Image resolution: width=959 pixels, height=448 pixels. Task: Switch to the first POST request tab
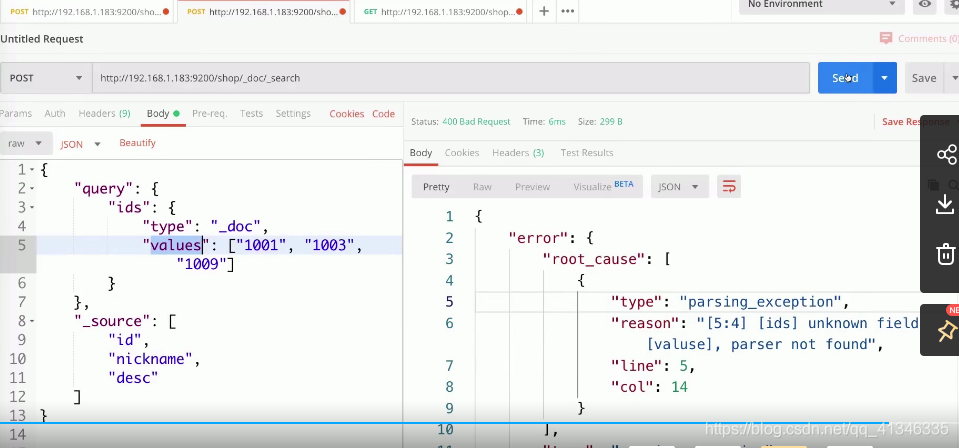click(x=89, y=12)
